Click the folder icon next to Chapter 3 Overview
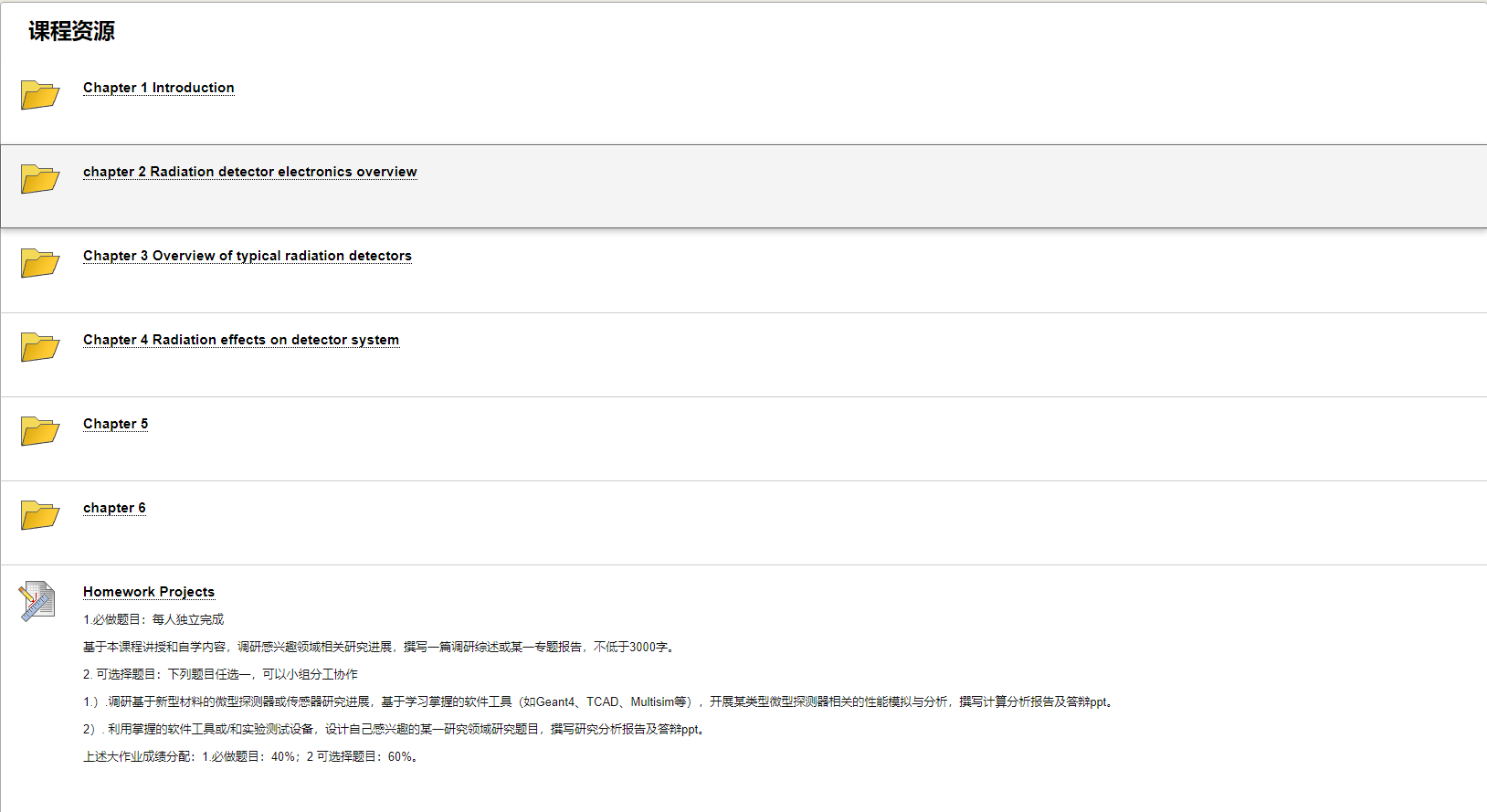This screenshot has height=812, width=1487. coord(40,262)
